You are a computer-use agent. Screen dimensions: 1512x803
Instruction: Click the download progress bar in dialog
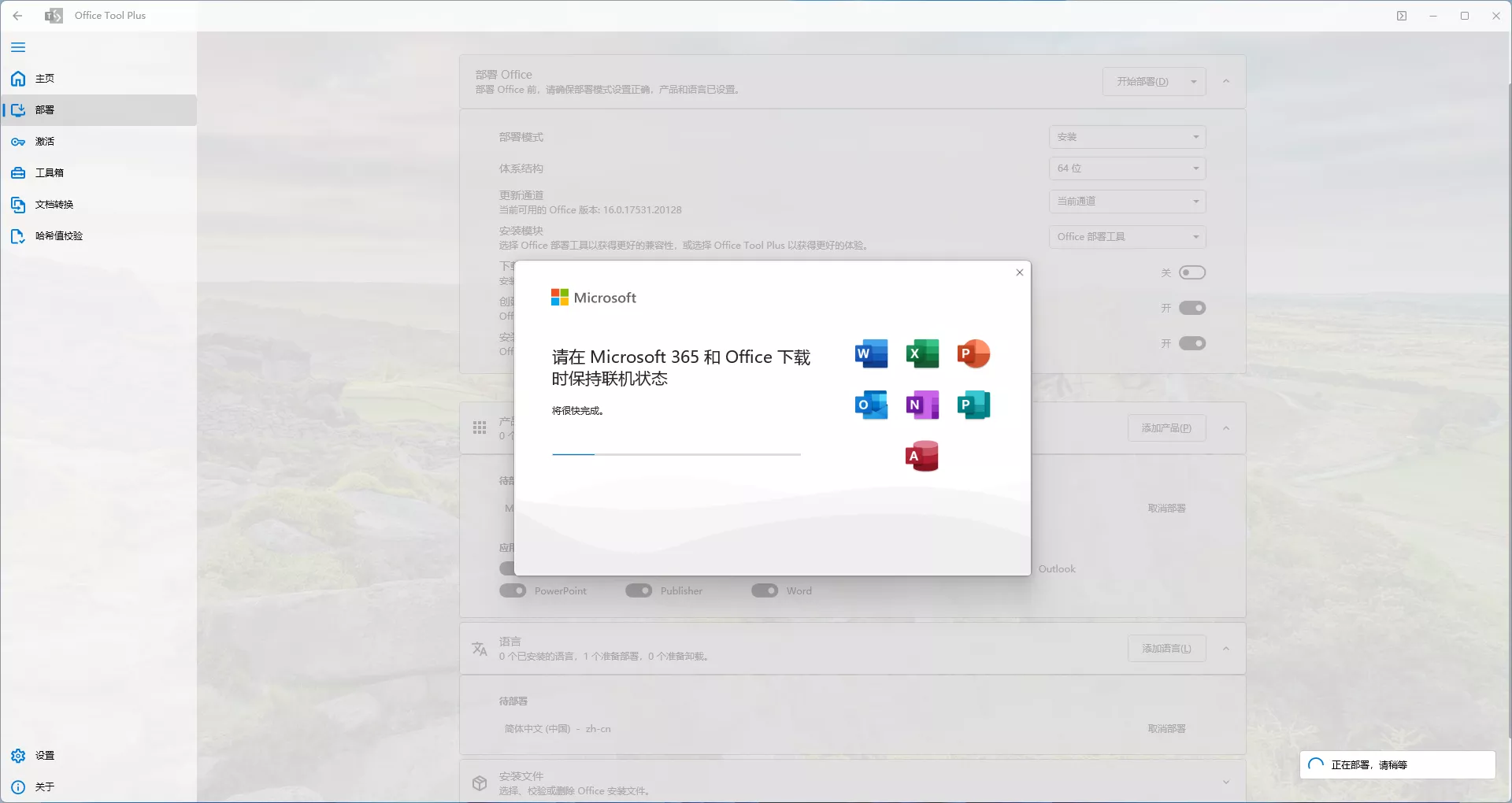676,454
